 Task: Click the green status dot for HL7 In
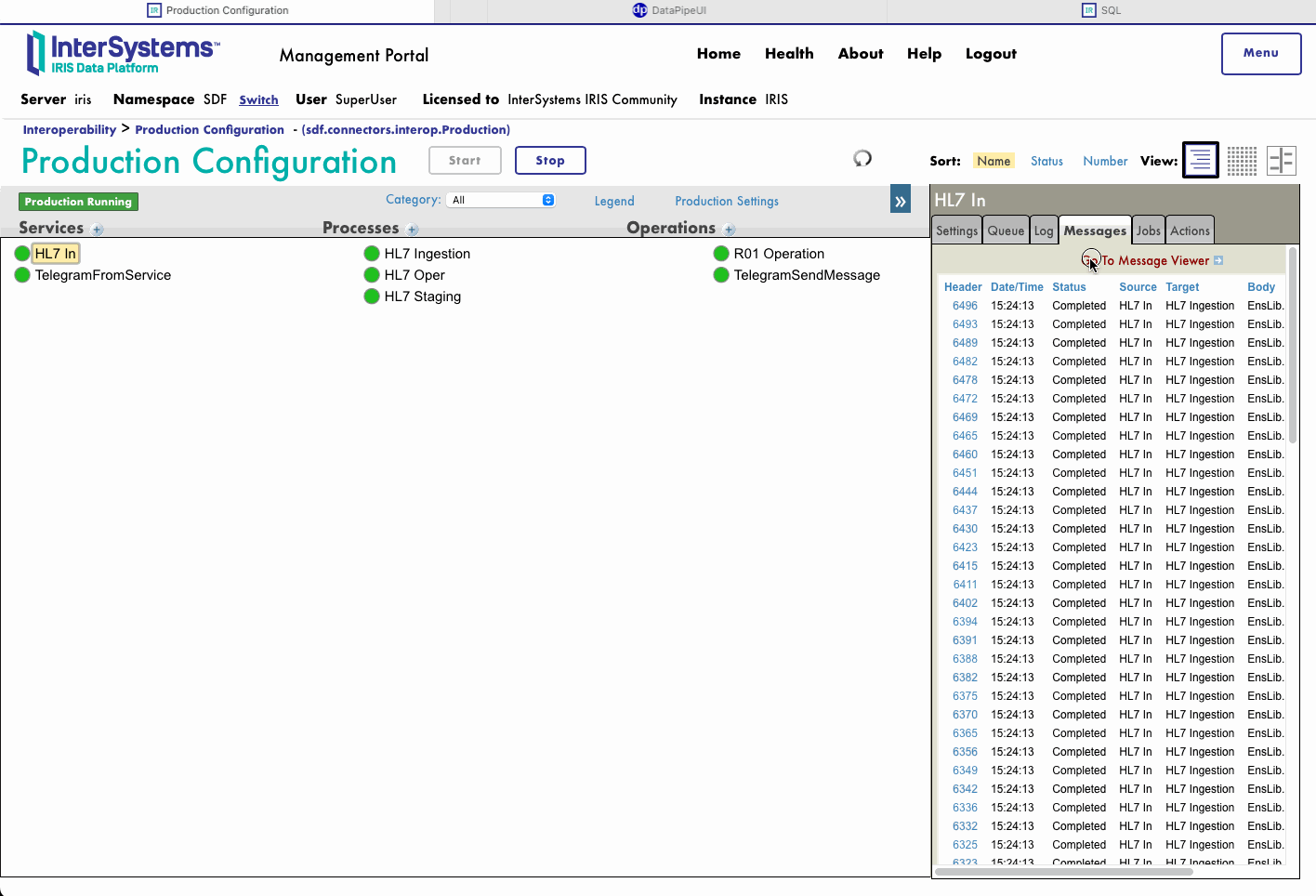(22, 254)
